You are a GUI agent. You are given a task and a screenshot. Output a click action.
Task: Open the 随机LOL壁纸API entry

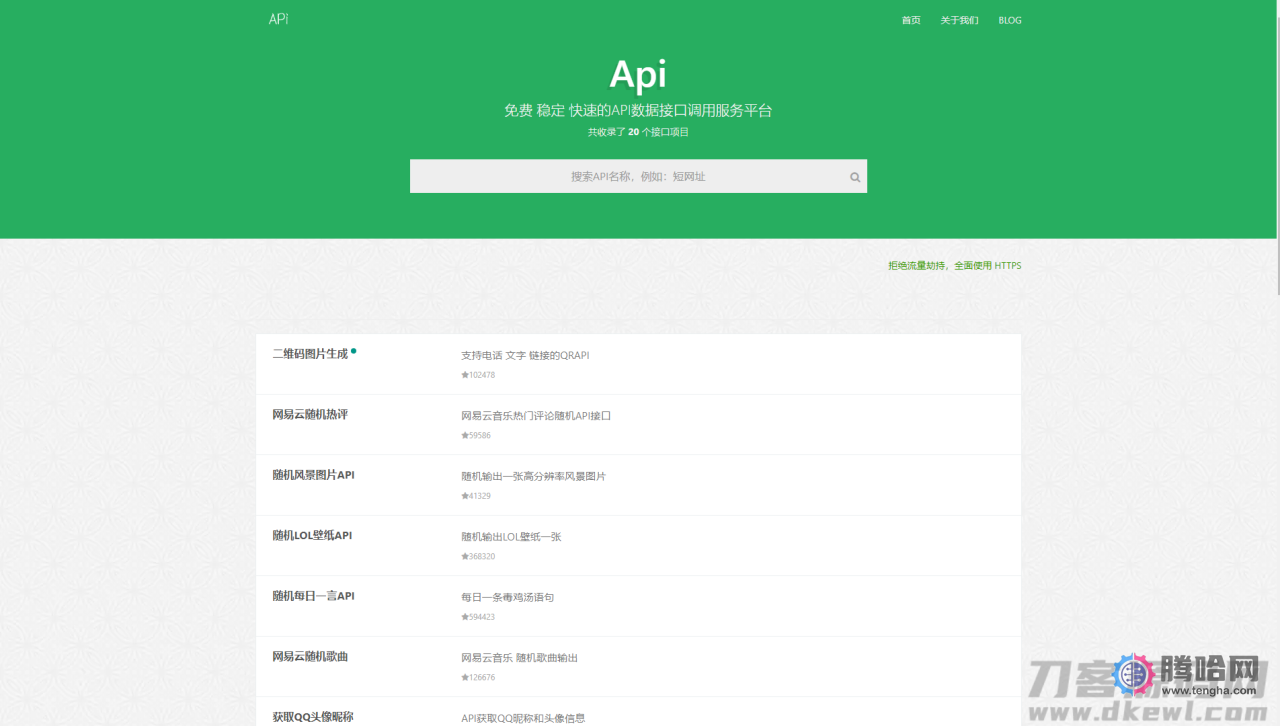[312, 535]
